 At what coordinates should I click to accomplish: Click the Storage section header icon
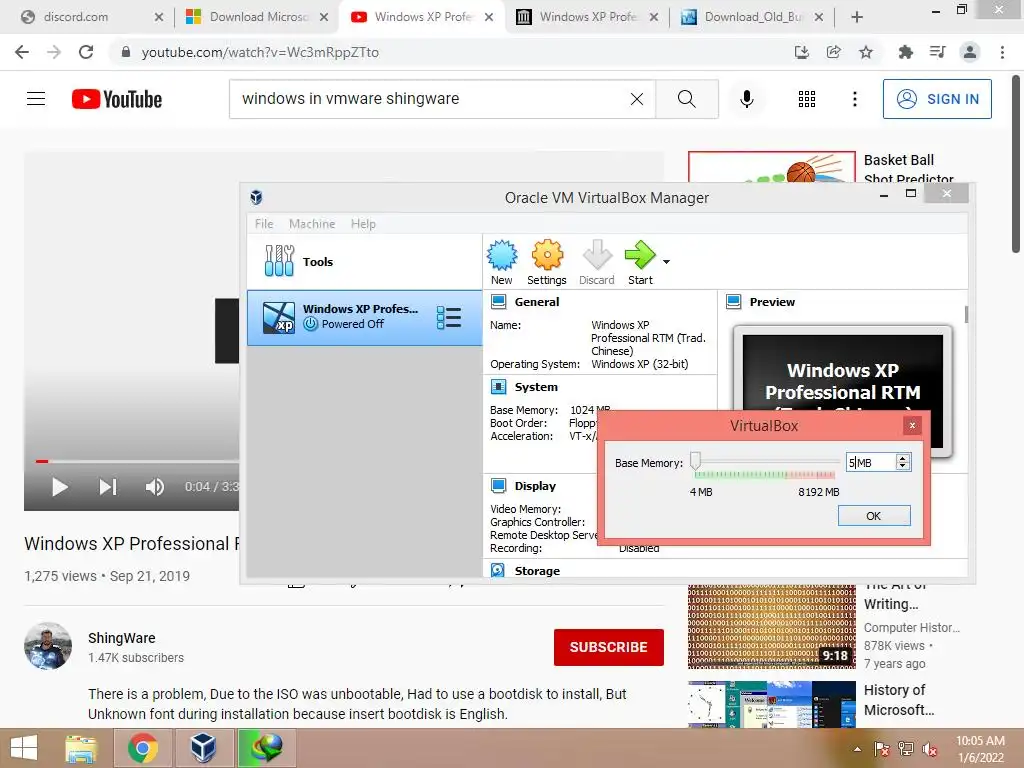[498, 570]
